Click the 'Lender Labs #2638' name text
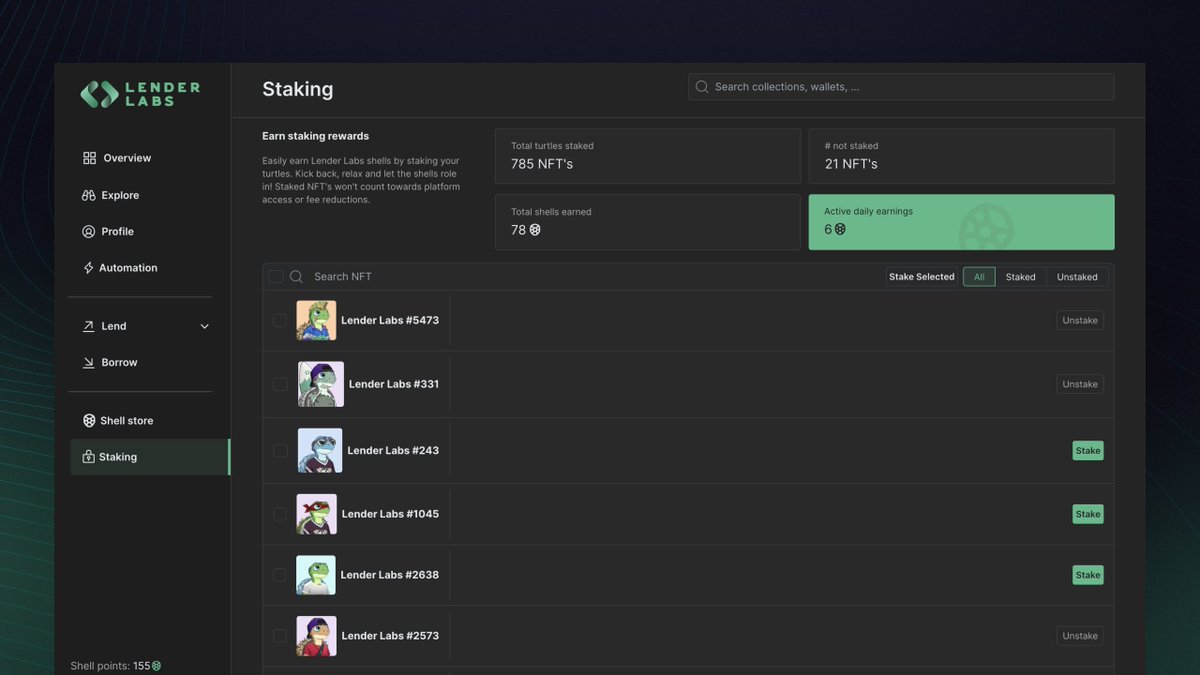 click(x=389, y=575)
